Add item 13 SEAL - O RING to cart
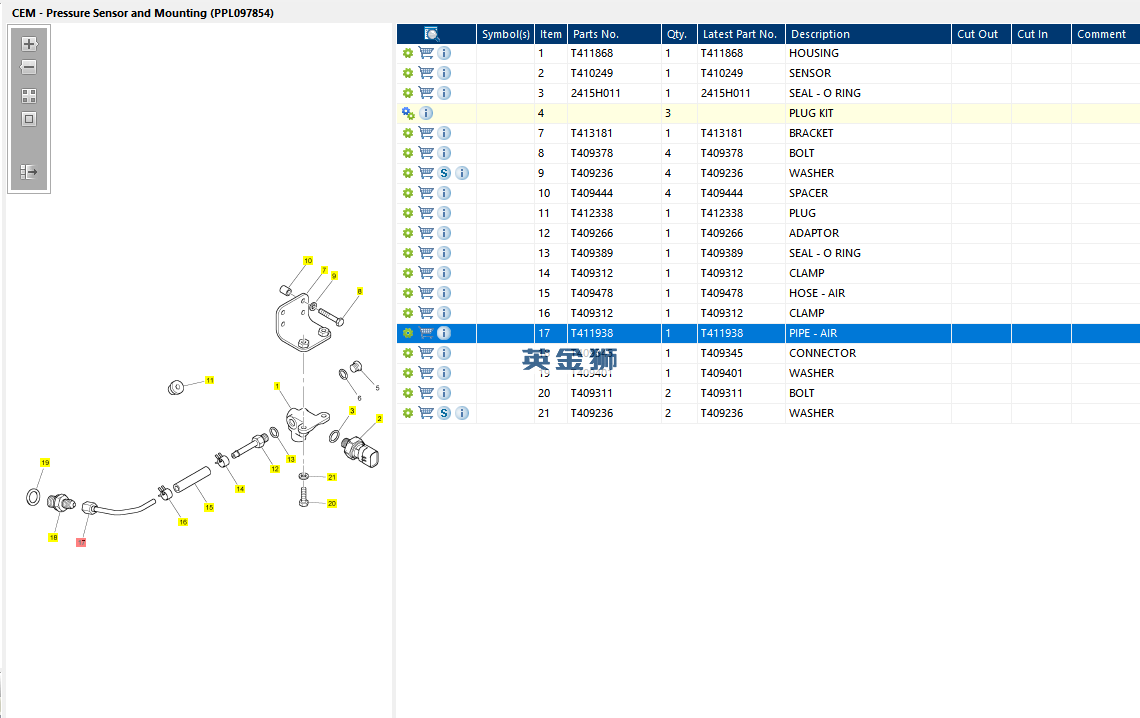 [x=426, y=253]
